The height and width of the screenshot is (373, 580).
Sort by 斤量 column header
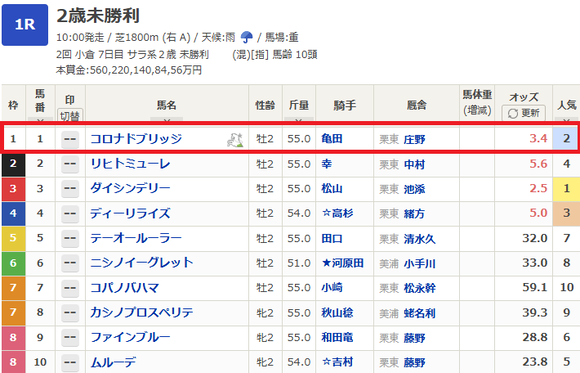click(299, 104)
